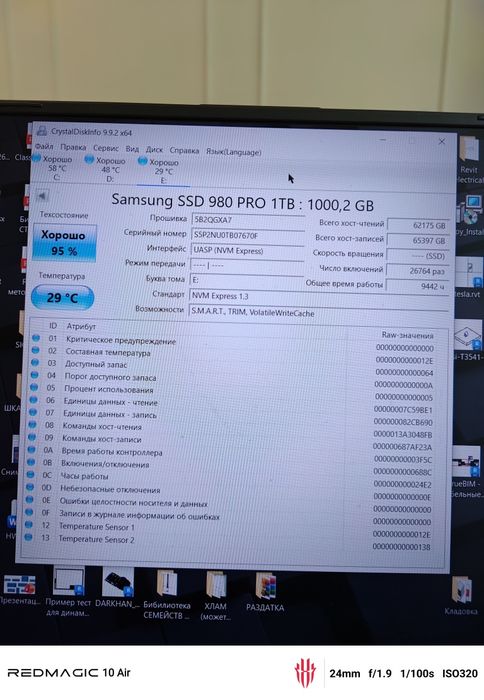Click status icon for Критическое предупреждение row
484x700 pixels.
pyautogui.click(x=36, y=338)
